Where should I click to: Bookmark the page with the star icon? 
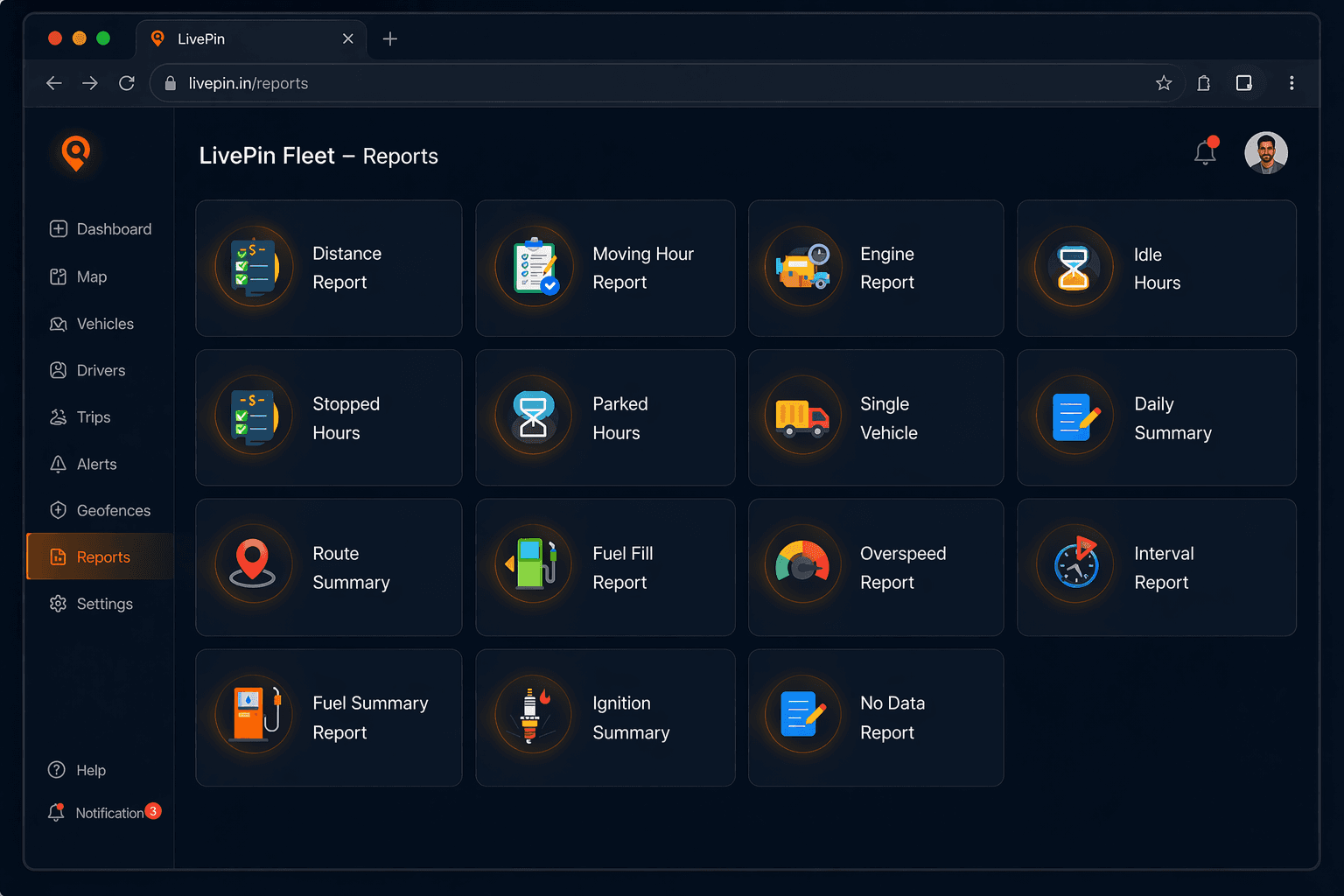[1164, 83]
